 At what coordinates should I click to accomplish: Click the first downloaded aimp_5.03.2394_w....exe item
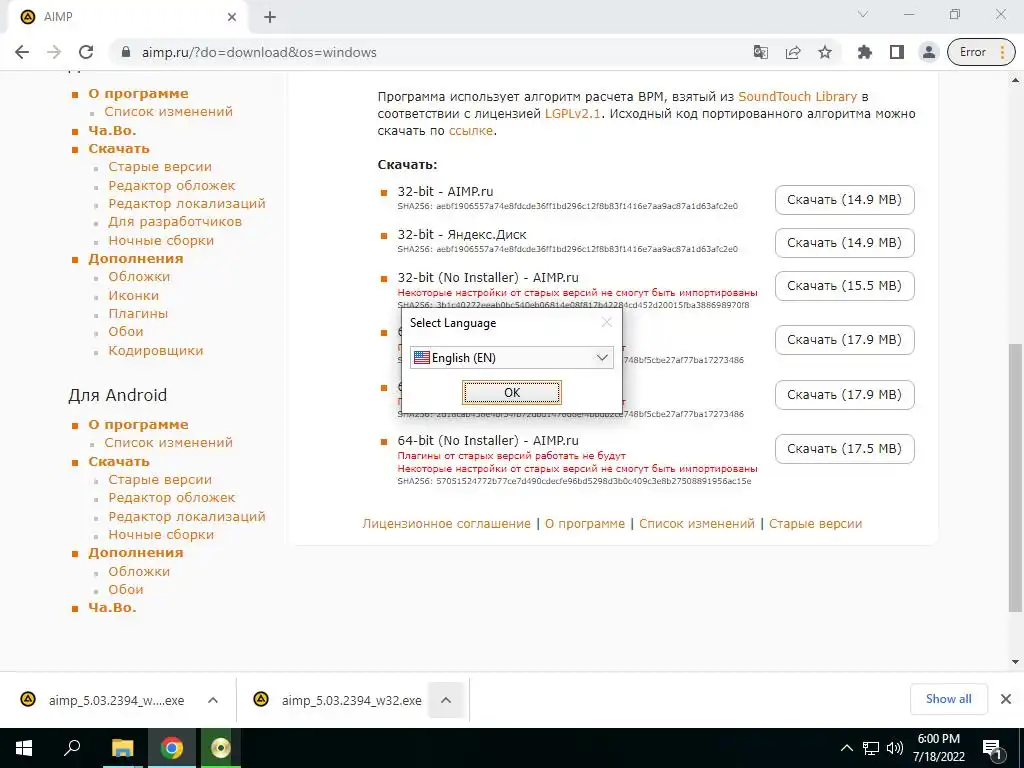click(x=102, y=700)
